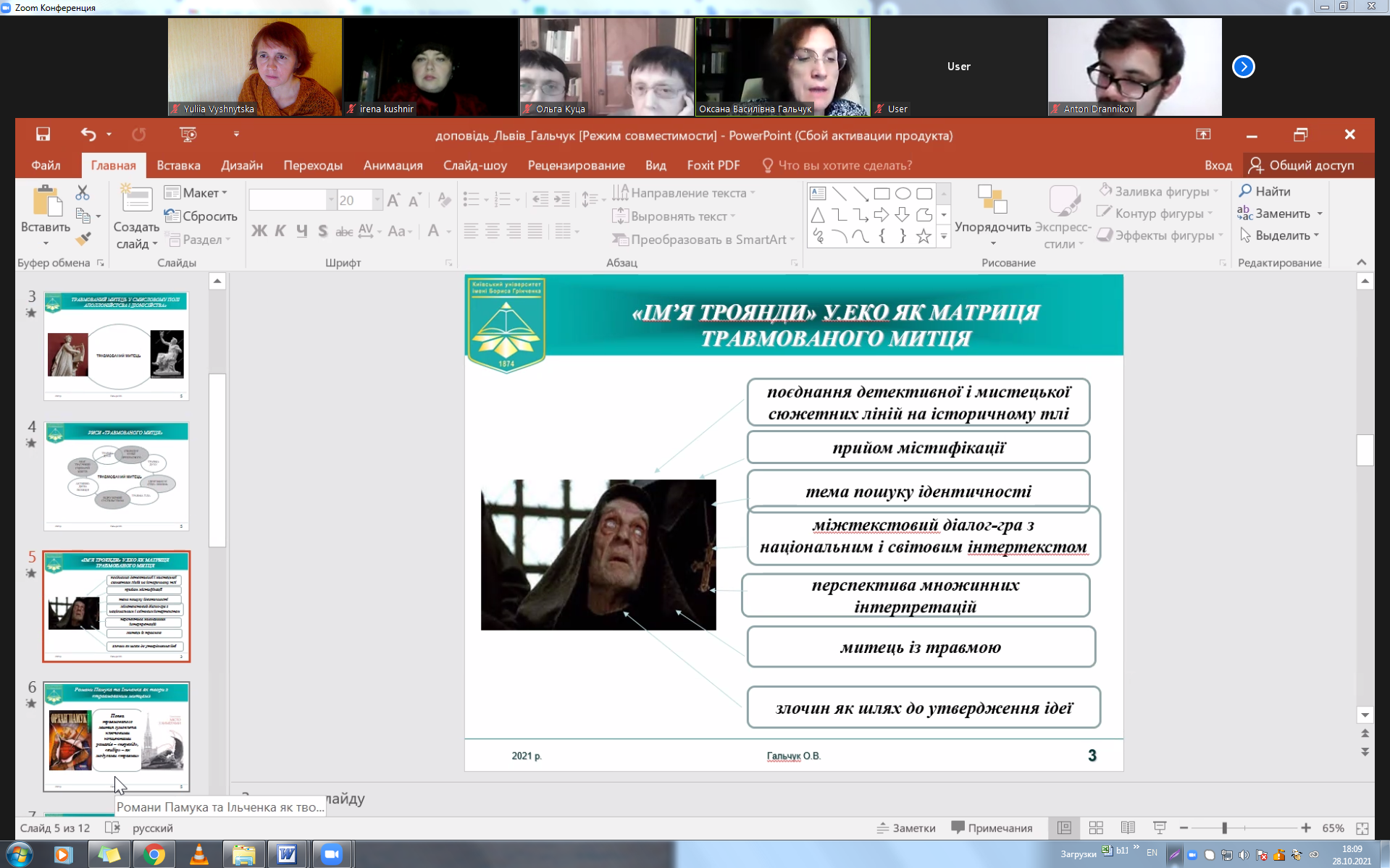Click the Reading view icon in status bar
1390x868 pixels.
(1128, 827)
